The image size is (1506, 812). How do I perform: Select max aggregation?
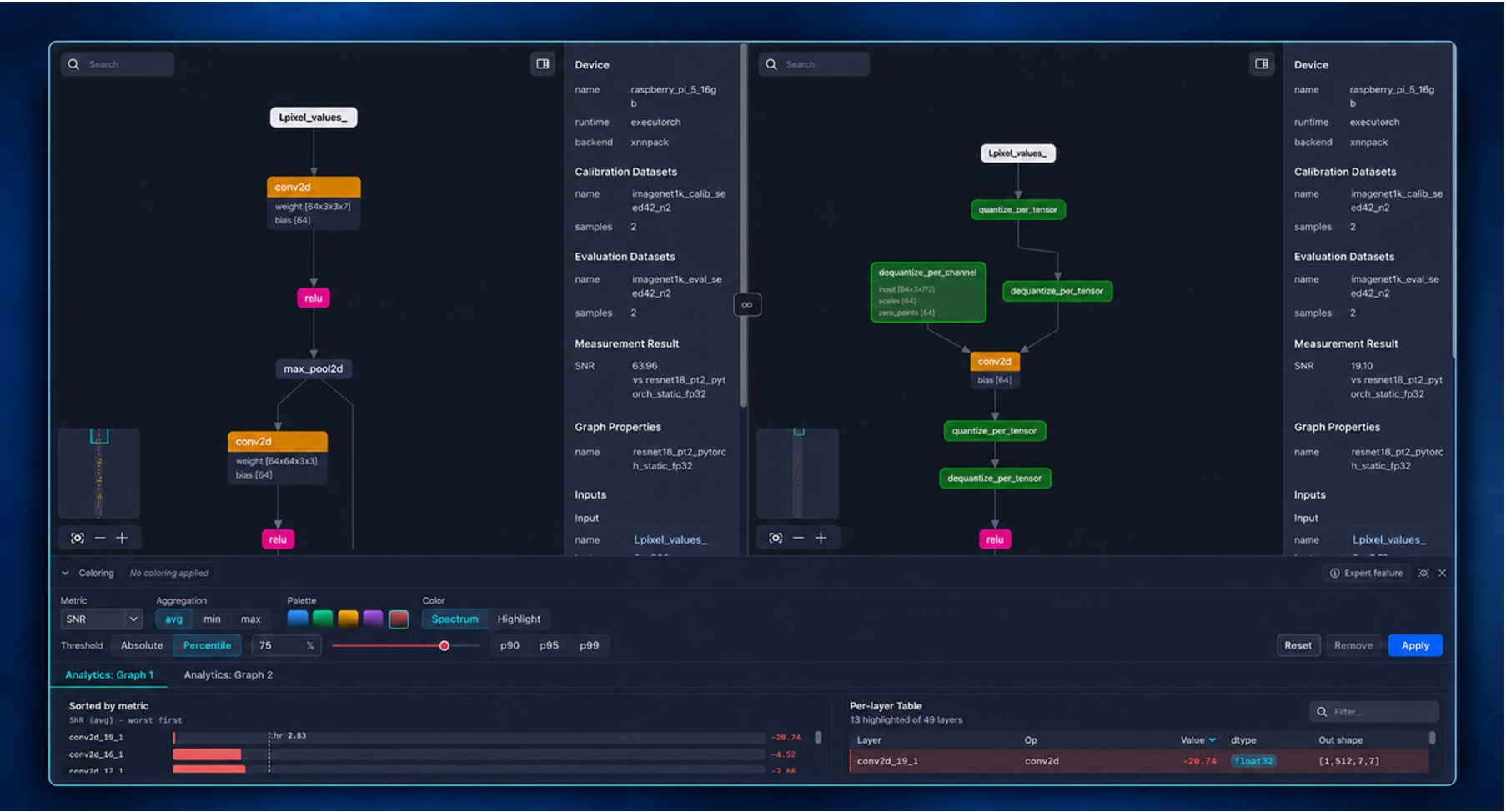(251, 619)
